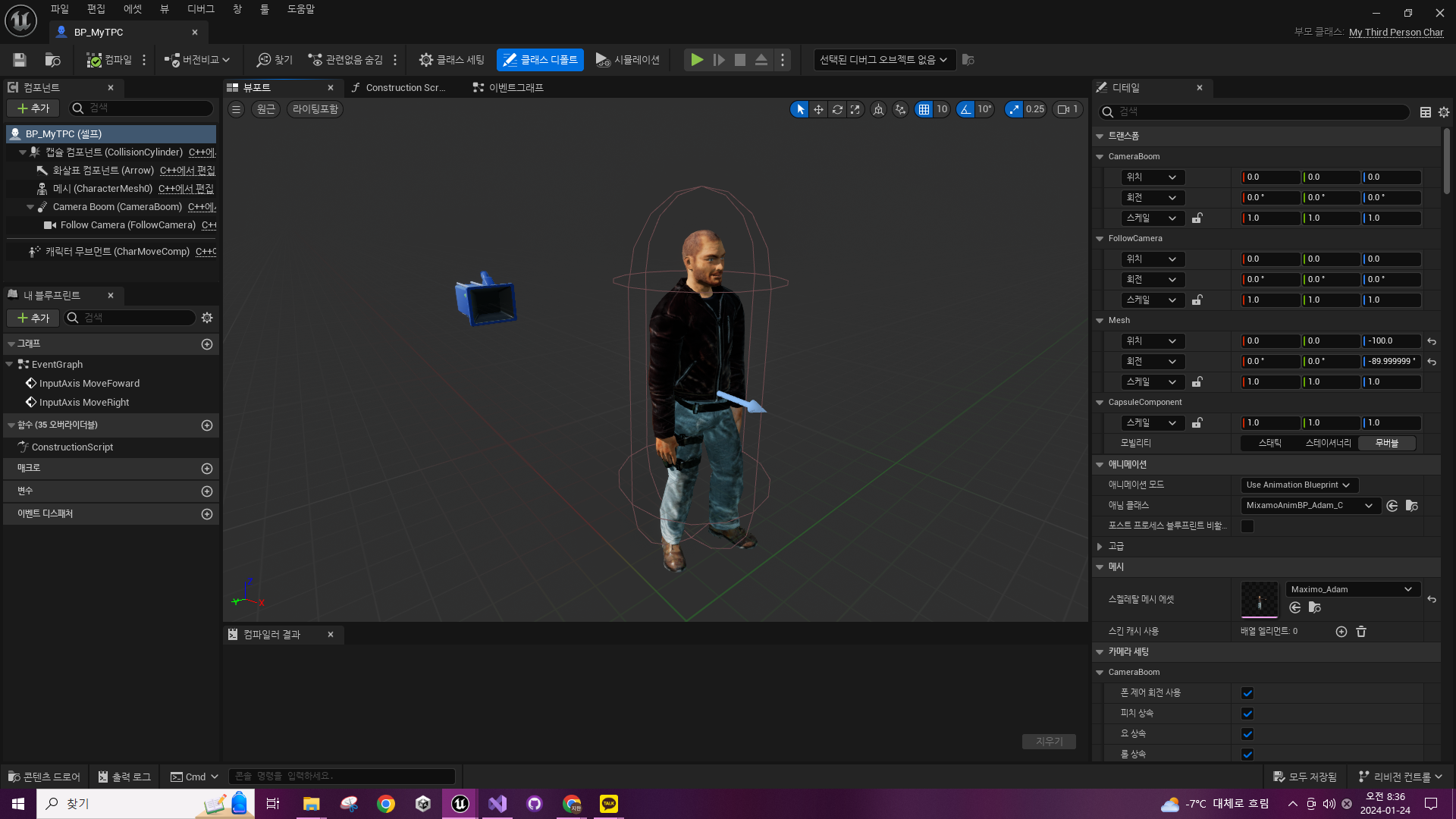This screenshot has width=1456, height=819.
Task: Click the Maximo_Adam skeletal mesh thumbnail
Action: tap(1259, 600)
